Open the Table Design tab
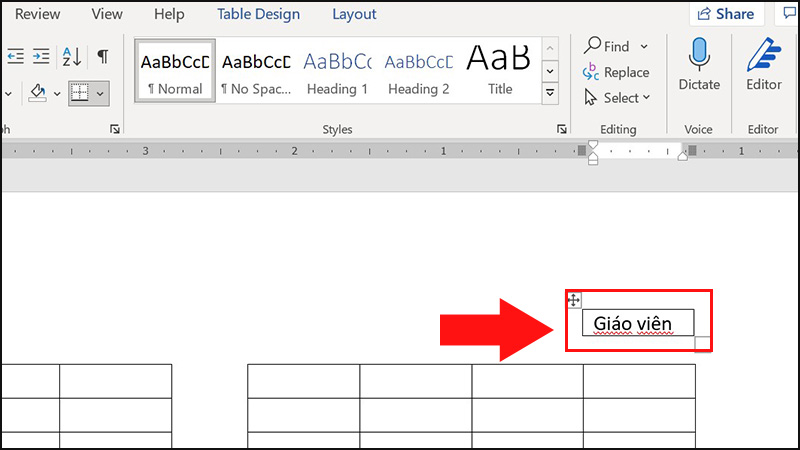The image size is (800, 450). (x=258, y=14)
